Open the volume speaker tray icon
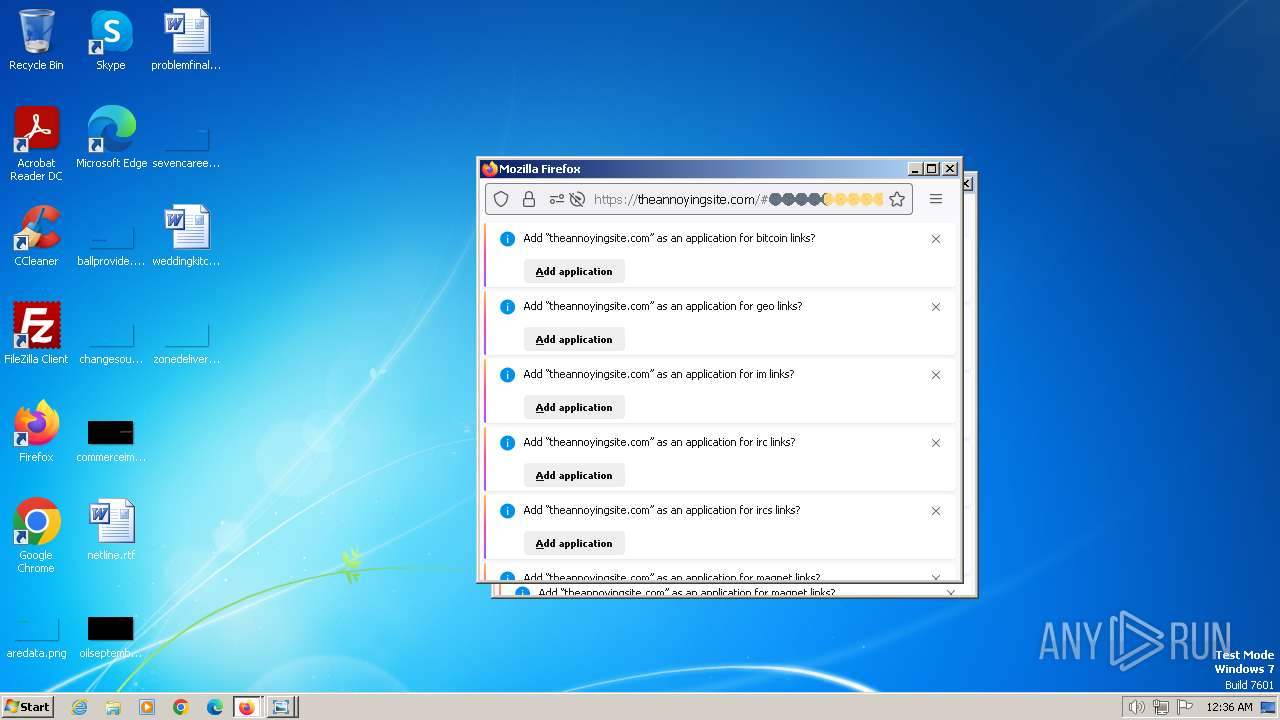1280x720 pixels. click(x=1136, y=707)
